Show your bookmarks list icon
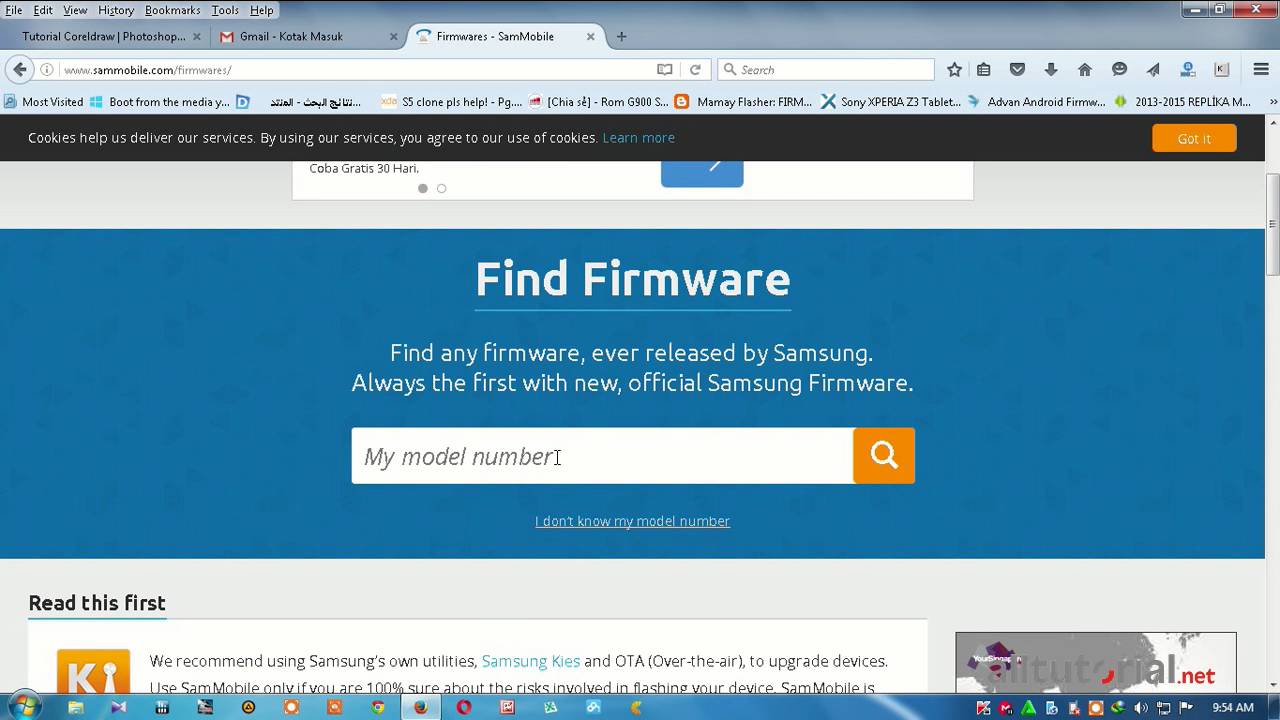The height and width of the screenshot is (720, 1280). [984, 70]
